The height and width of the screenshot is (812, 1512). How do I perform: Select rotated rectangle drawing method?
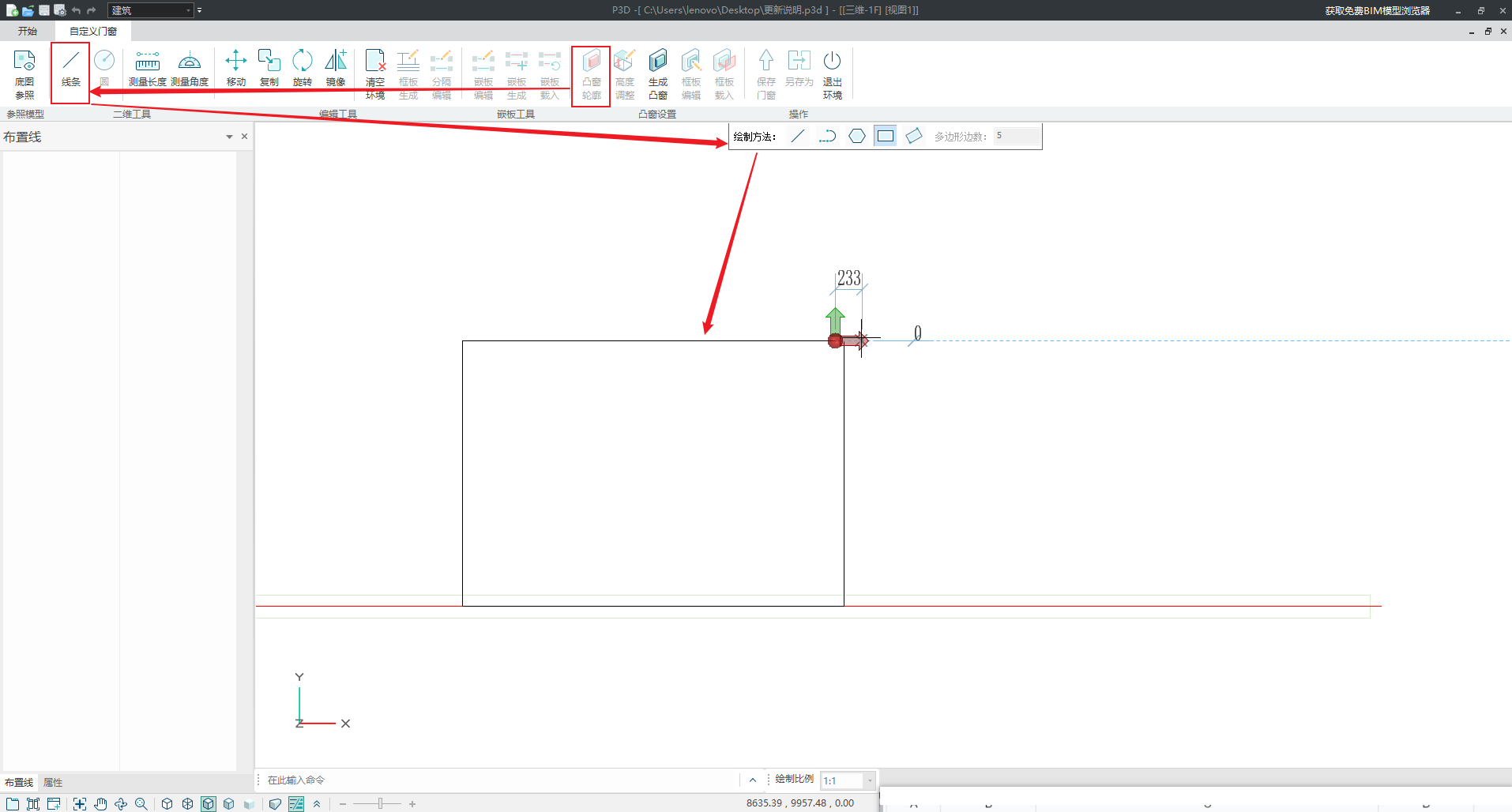(914, 136)
